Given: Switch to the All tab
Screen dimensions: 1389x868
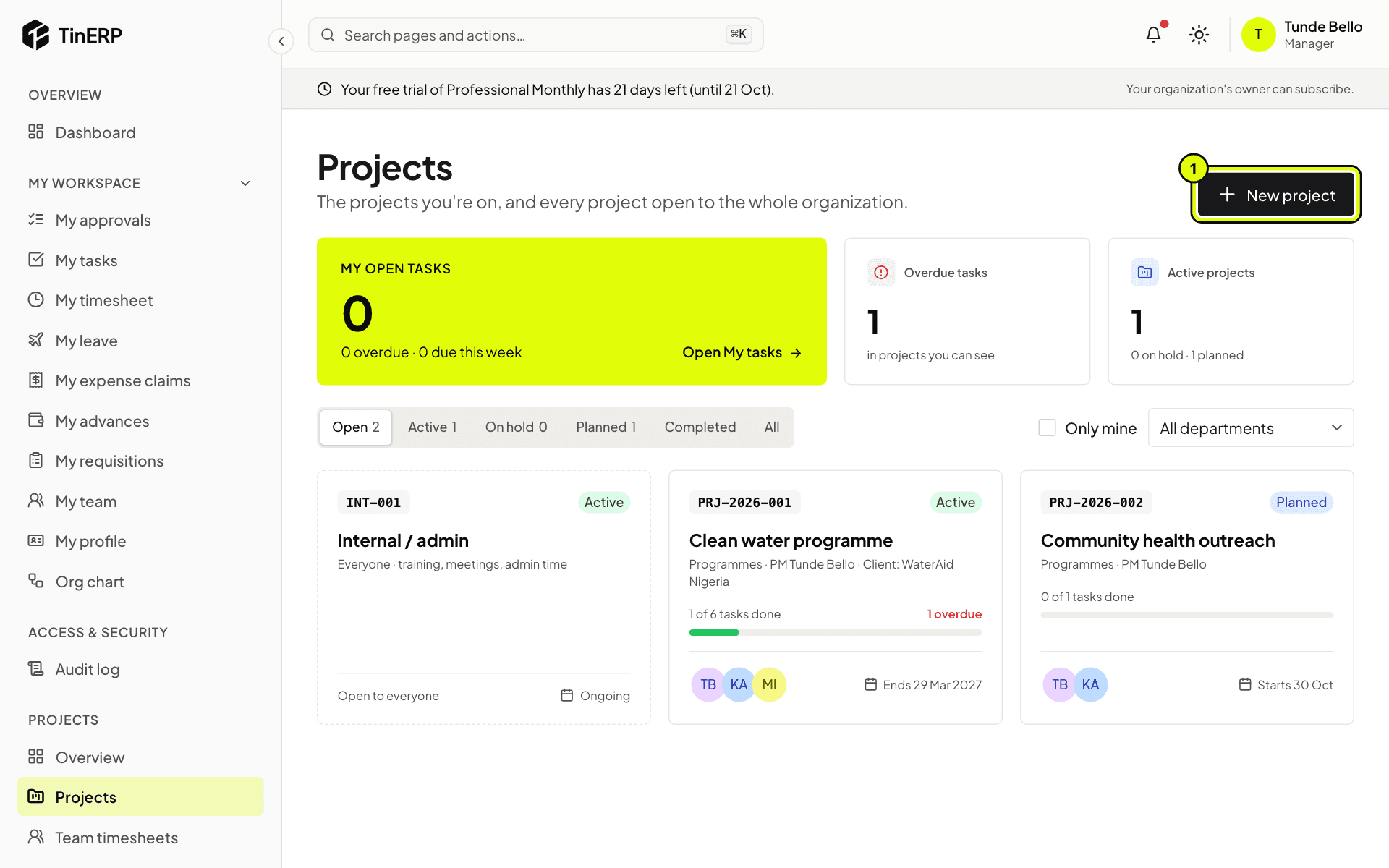Looking at the screenshot, I should click(772, 427).
